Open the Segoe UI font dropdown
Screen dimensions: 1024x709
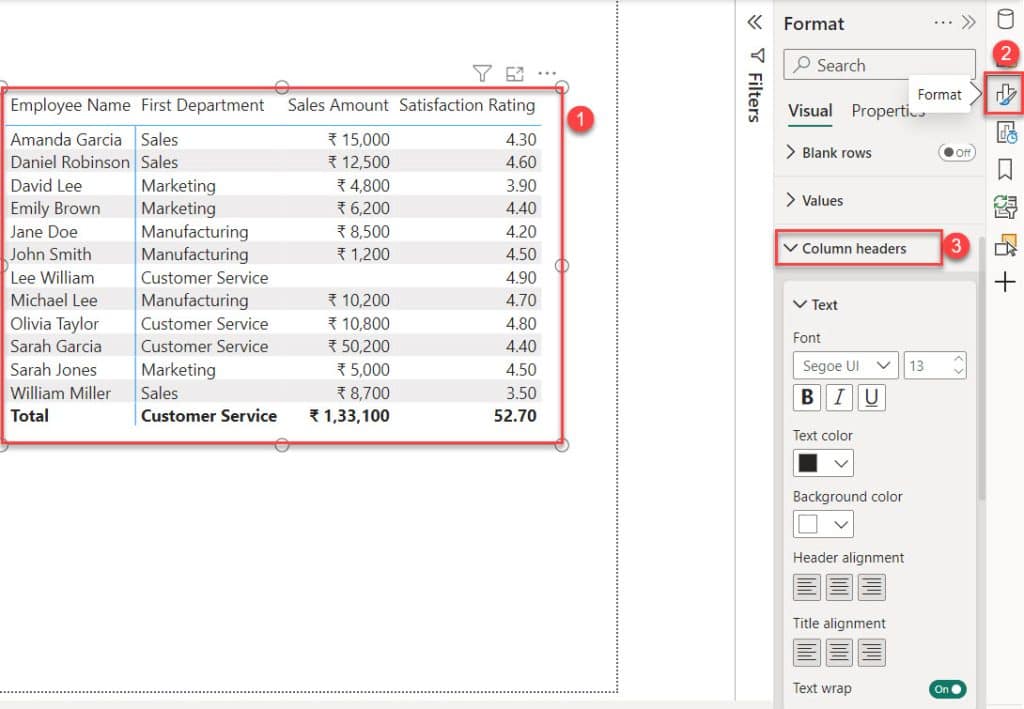[x=846, y=366]
